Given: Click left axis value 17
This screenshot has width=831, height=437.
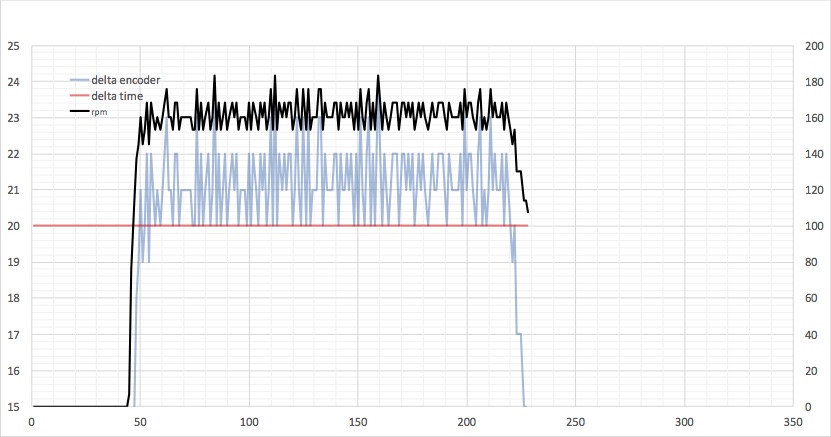Looking at the screenshot, I should click(x=13, y=335).
